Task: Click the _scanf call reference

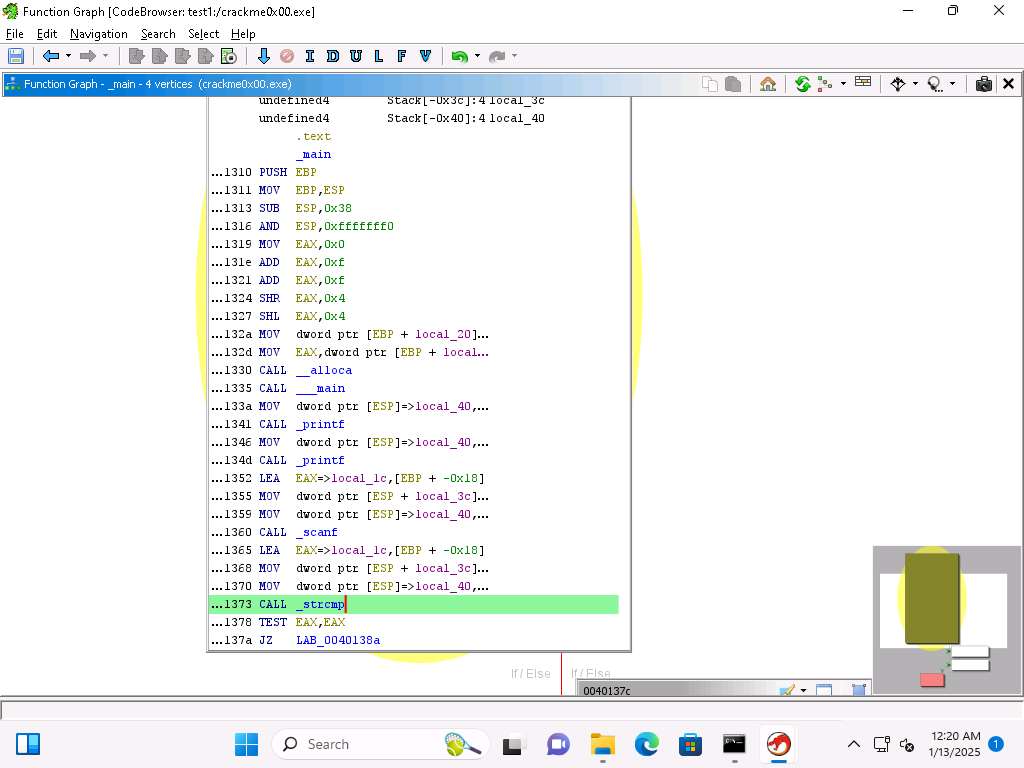Action: [316, 532]
